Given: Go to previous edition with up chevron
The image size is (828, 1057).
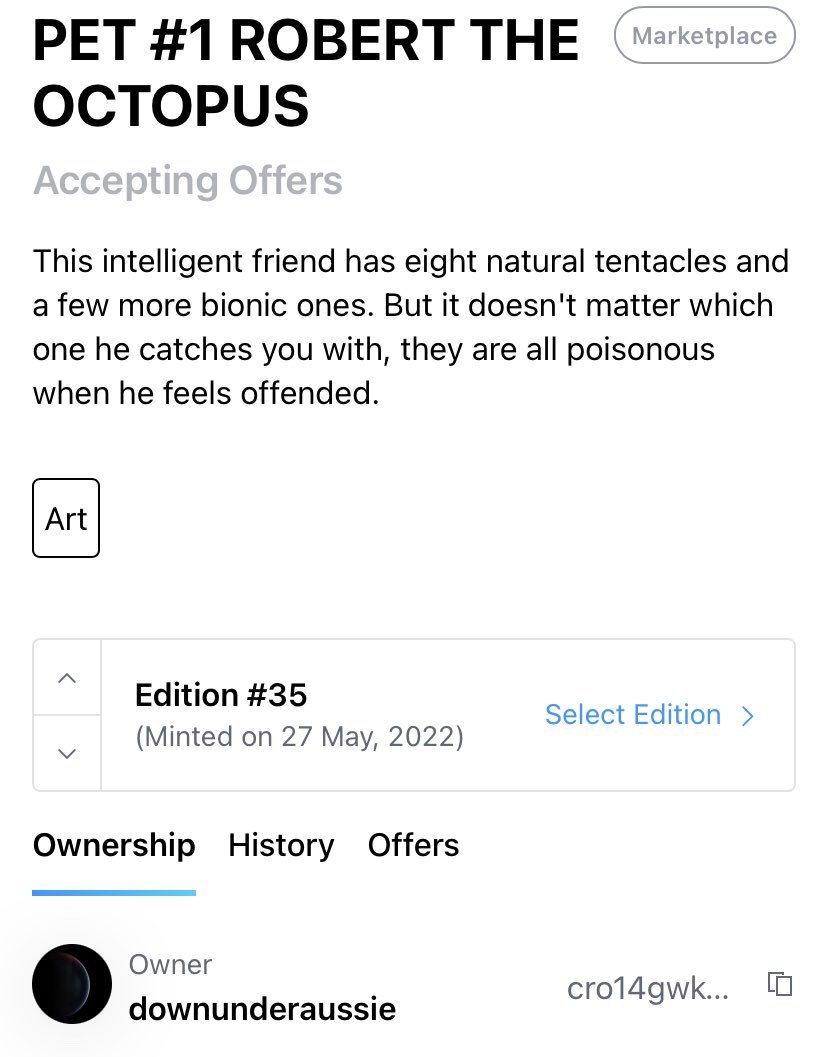Looking at the screenshot, I should tap(67, 677).
